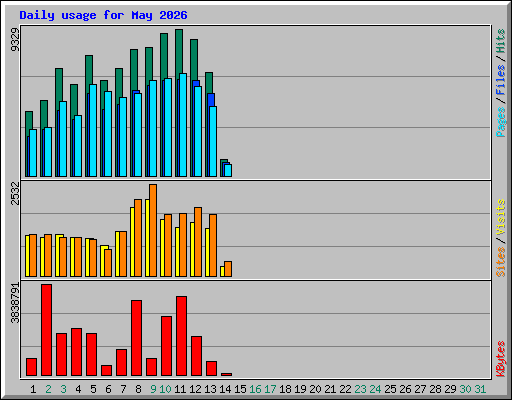The image size is (512, 400).
Task: Click day 17 on the date axis
Action: [x=270, y=389]
